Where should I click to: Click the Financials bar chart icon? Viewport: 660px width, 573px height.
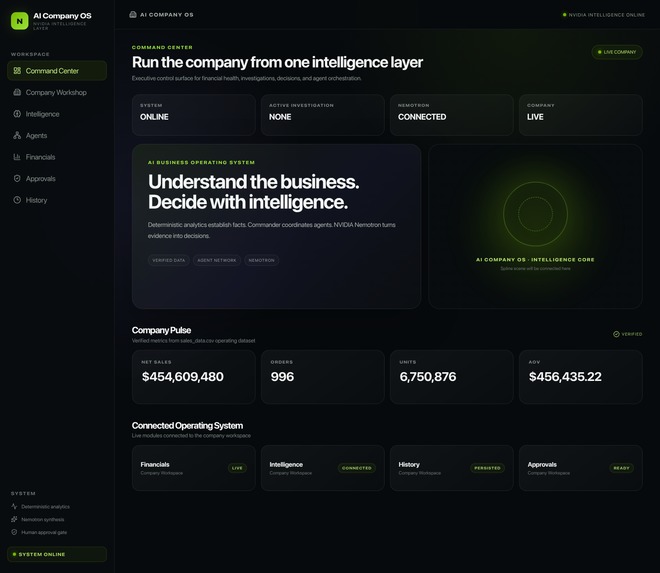(17, 157)
